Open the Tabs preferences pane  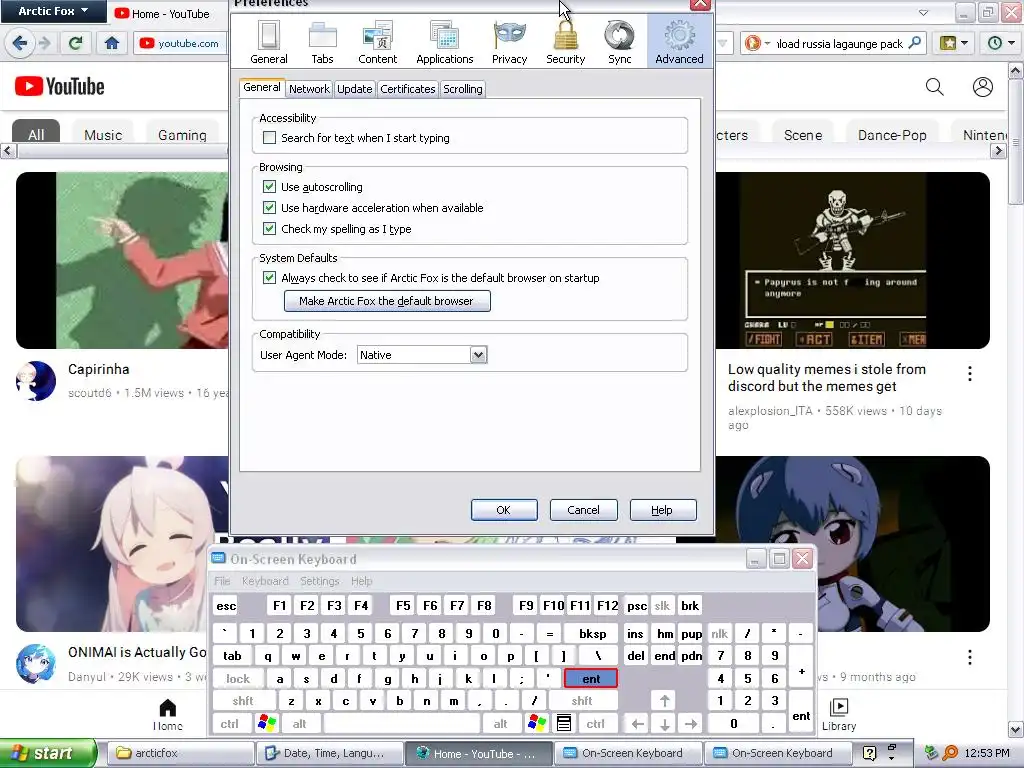coord(322,42)
